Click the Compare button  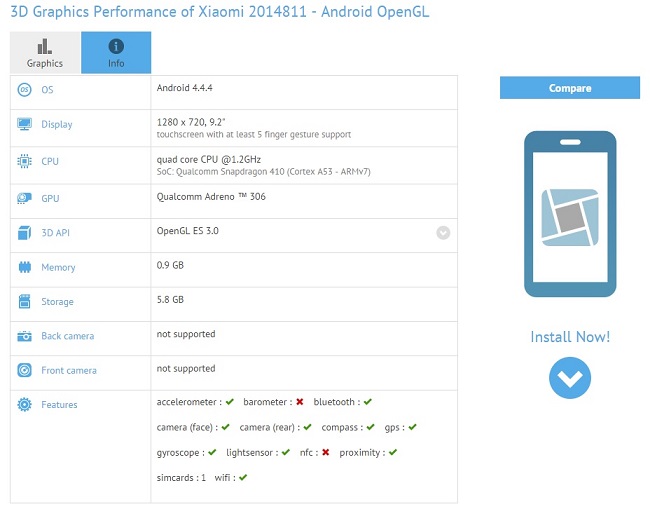[x=570, y=88]
